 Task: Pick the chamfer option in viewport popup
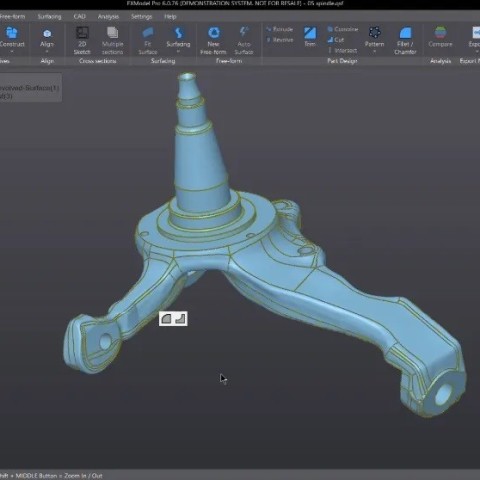pyautogui.click(x=180, y=319)
